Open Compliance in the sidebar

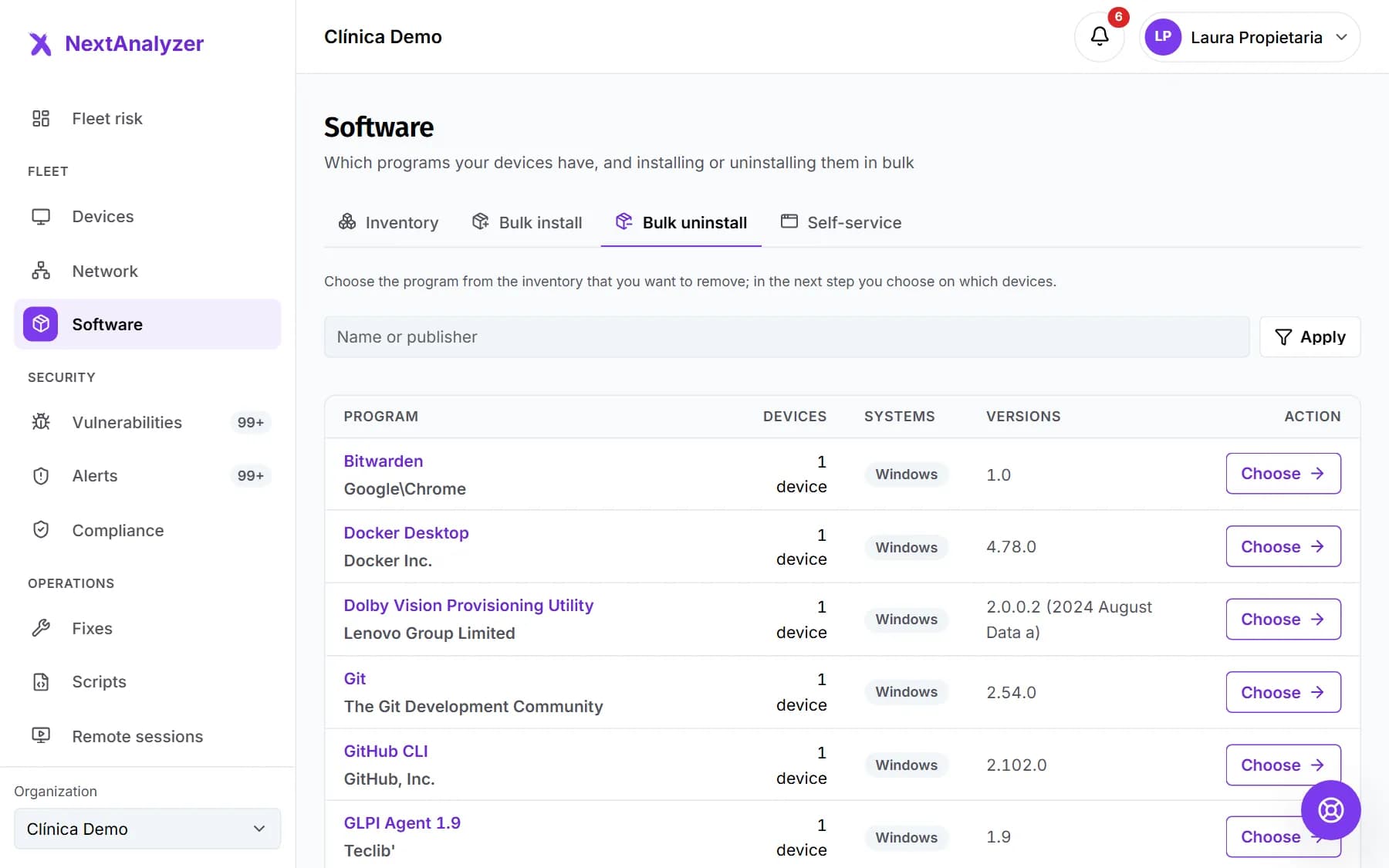[147, 530]
